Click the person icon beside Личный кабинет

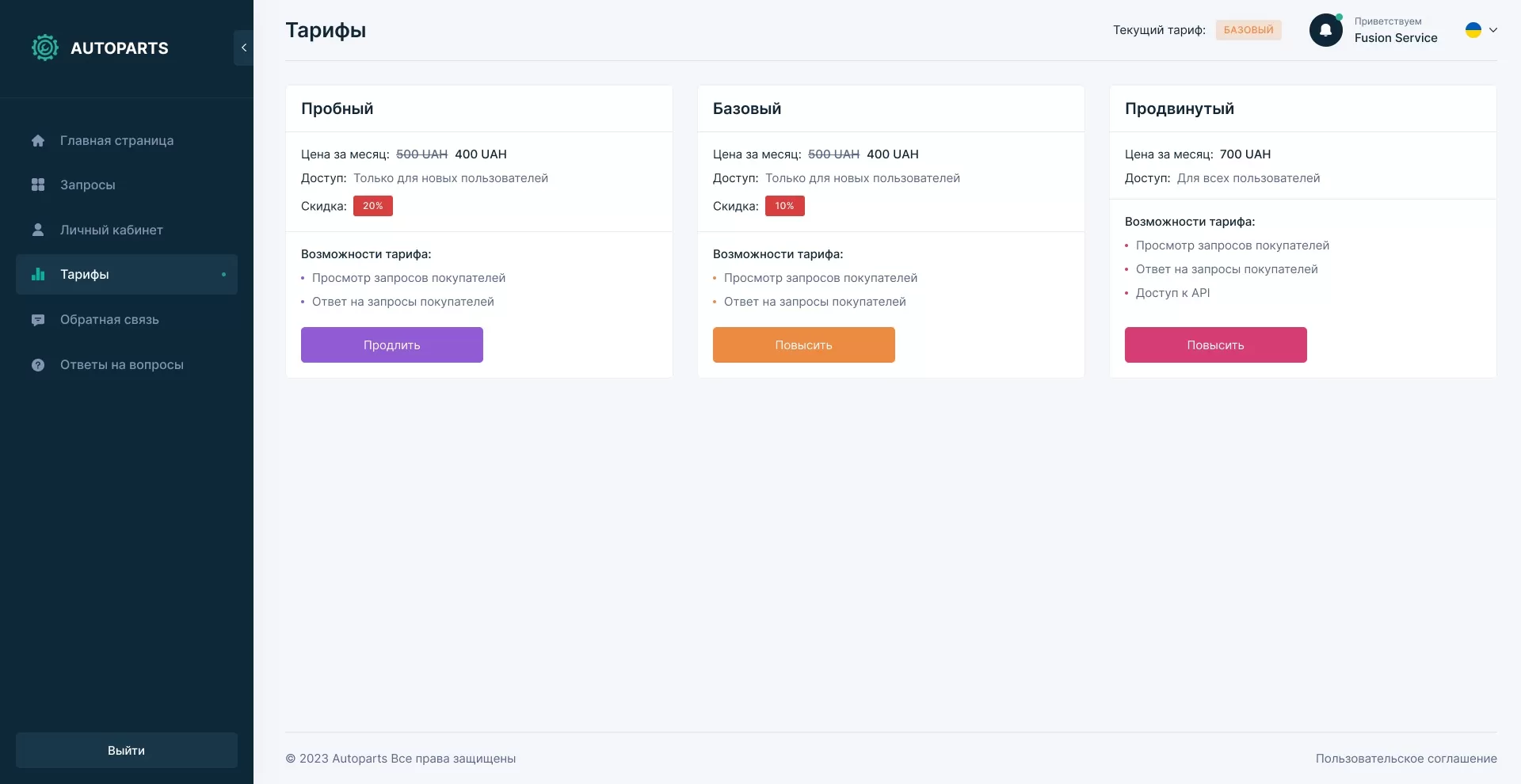[x=38, y=230]
